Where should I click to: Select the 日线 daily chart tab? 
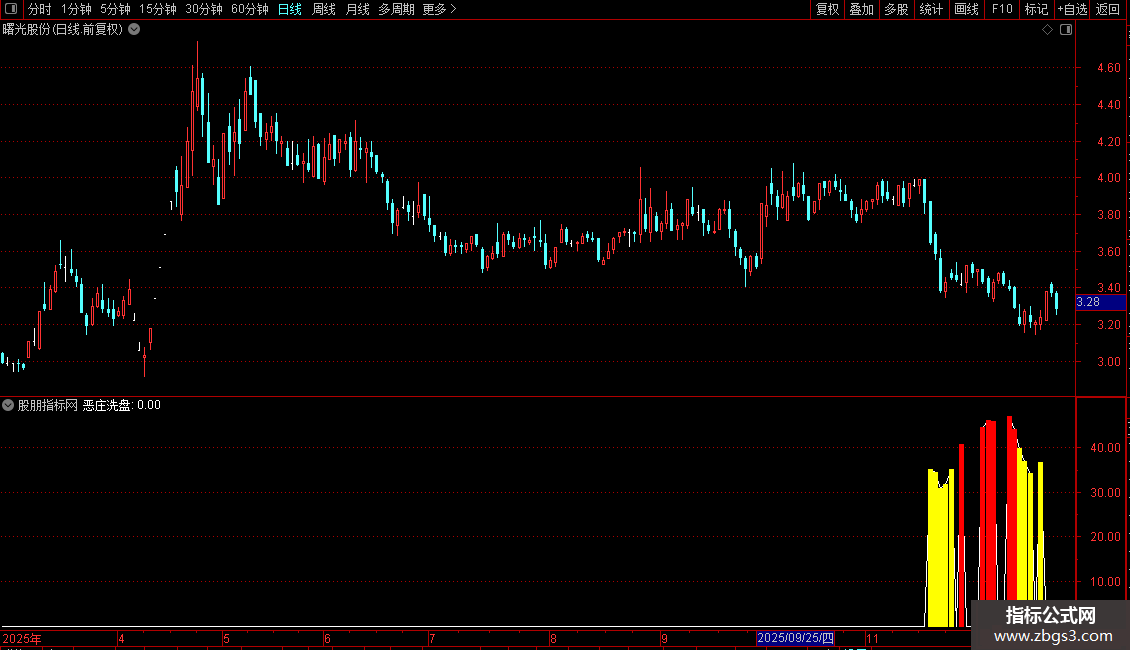[x=290, y=9]
